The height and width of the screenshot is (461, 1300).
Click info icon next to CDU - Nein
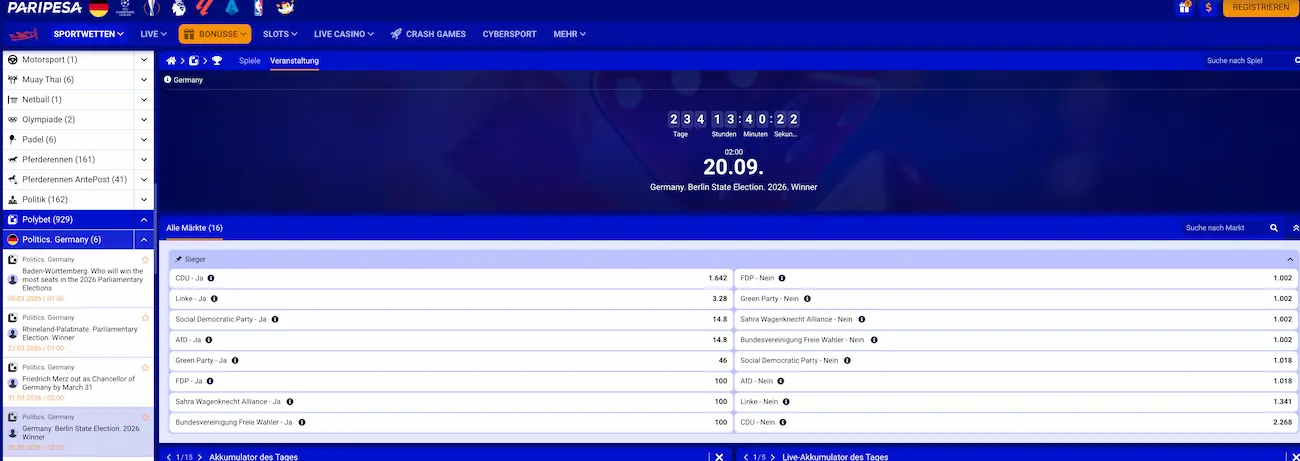(782, 421)
